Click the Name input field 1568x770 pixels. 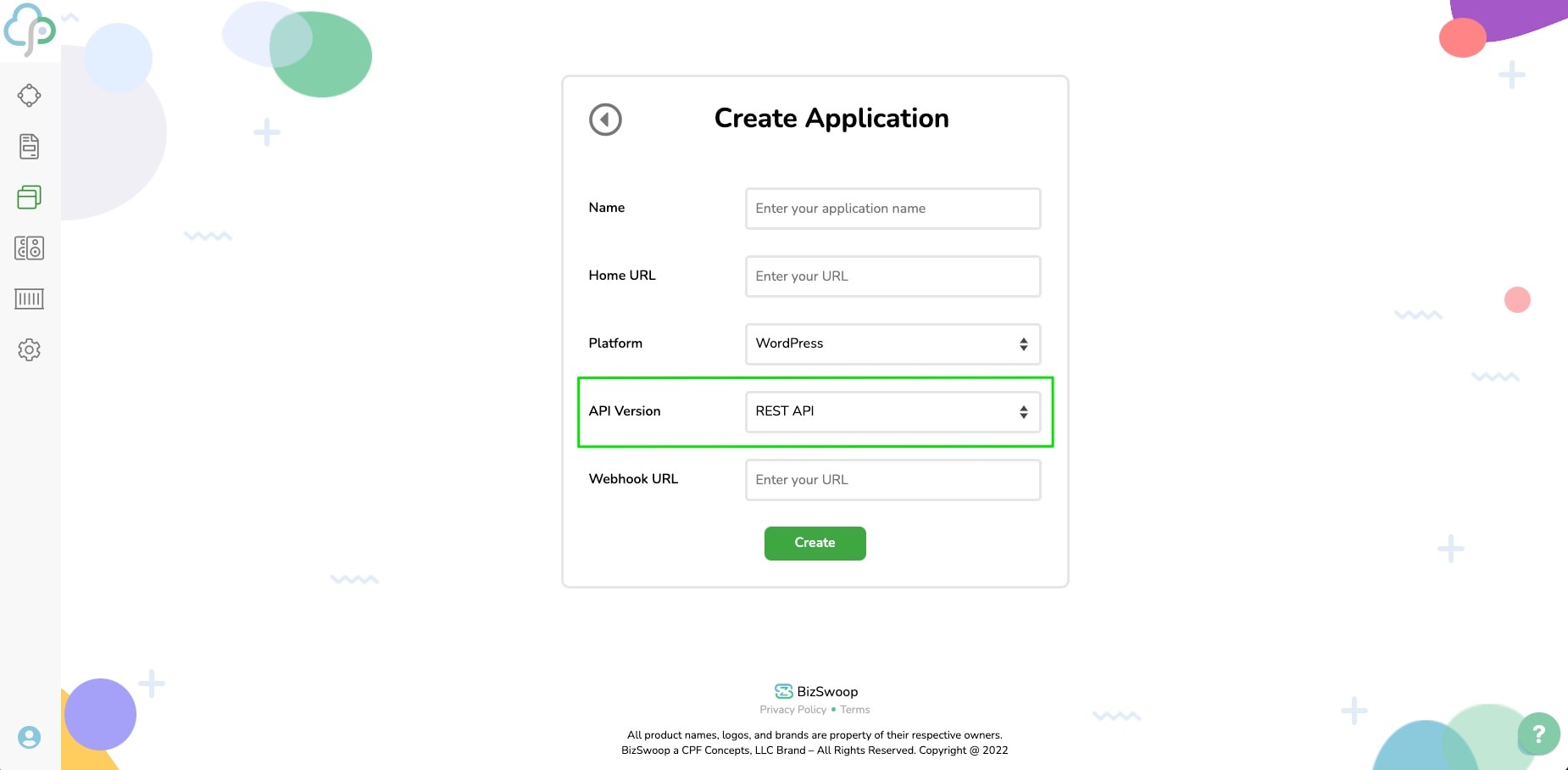point(892,208)
